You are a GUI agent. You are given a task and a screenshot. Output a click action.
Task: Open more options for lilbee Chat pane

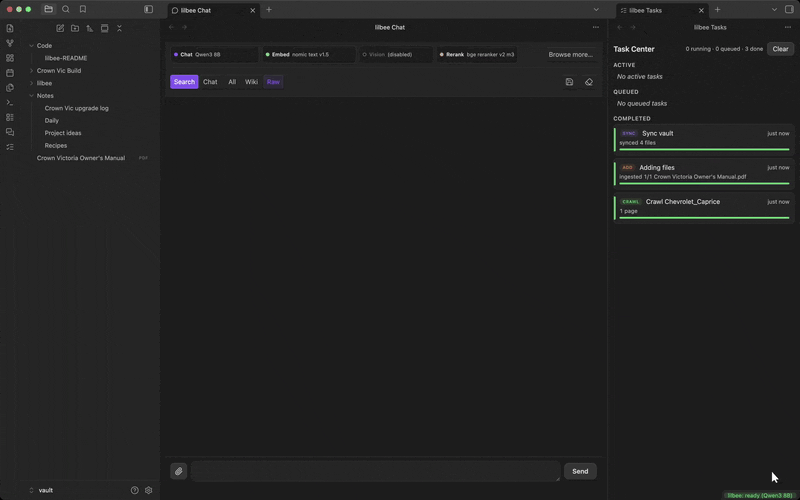[x=595, y=27]
